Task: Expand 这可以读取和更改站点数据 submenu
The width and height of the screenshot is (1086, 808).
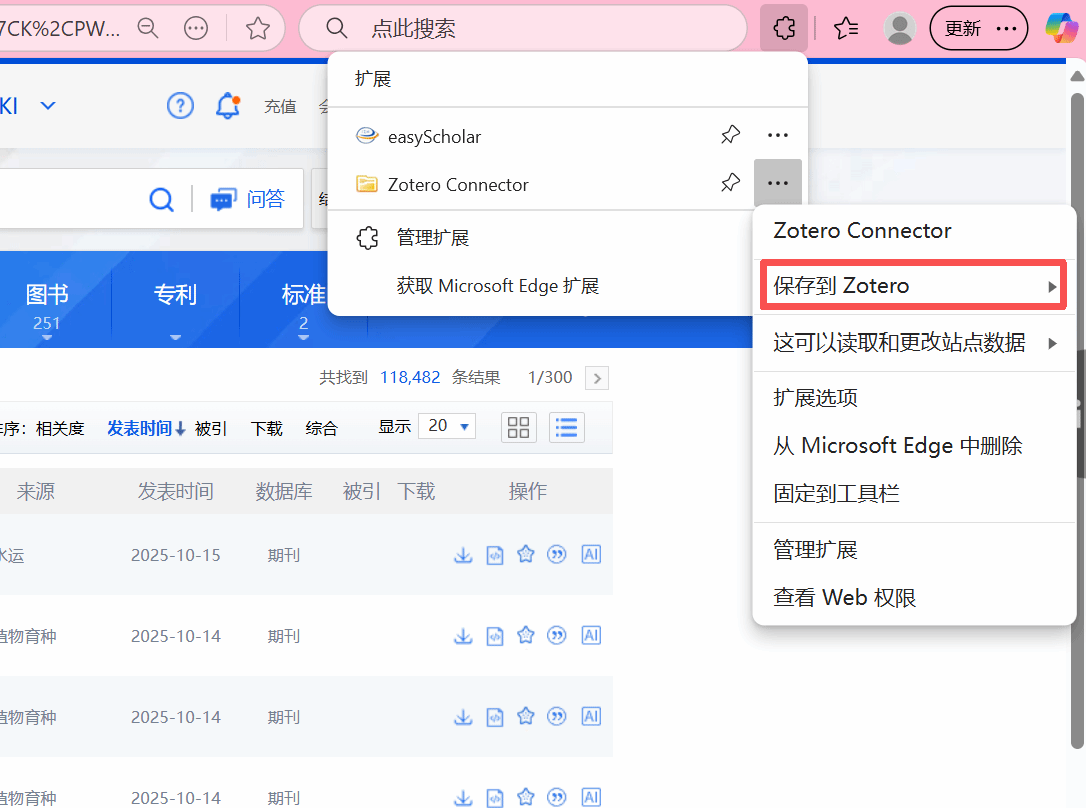Action: 914,343
